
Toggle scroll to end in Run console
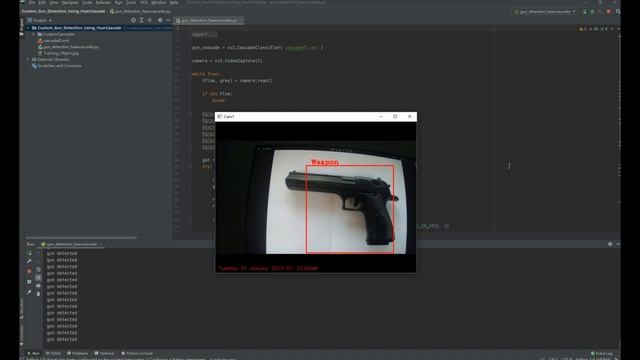[x=38, y=278]
